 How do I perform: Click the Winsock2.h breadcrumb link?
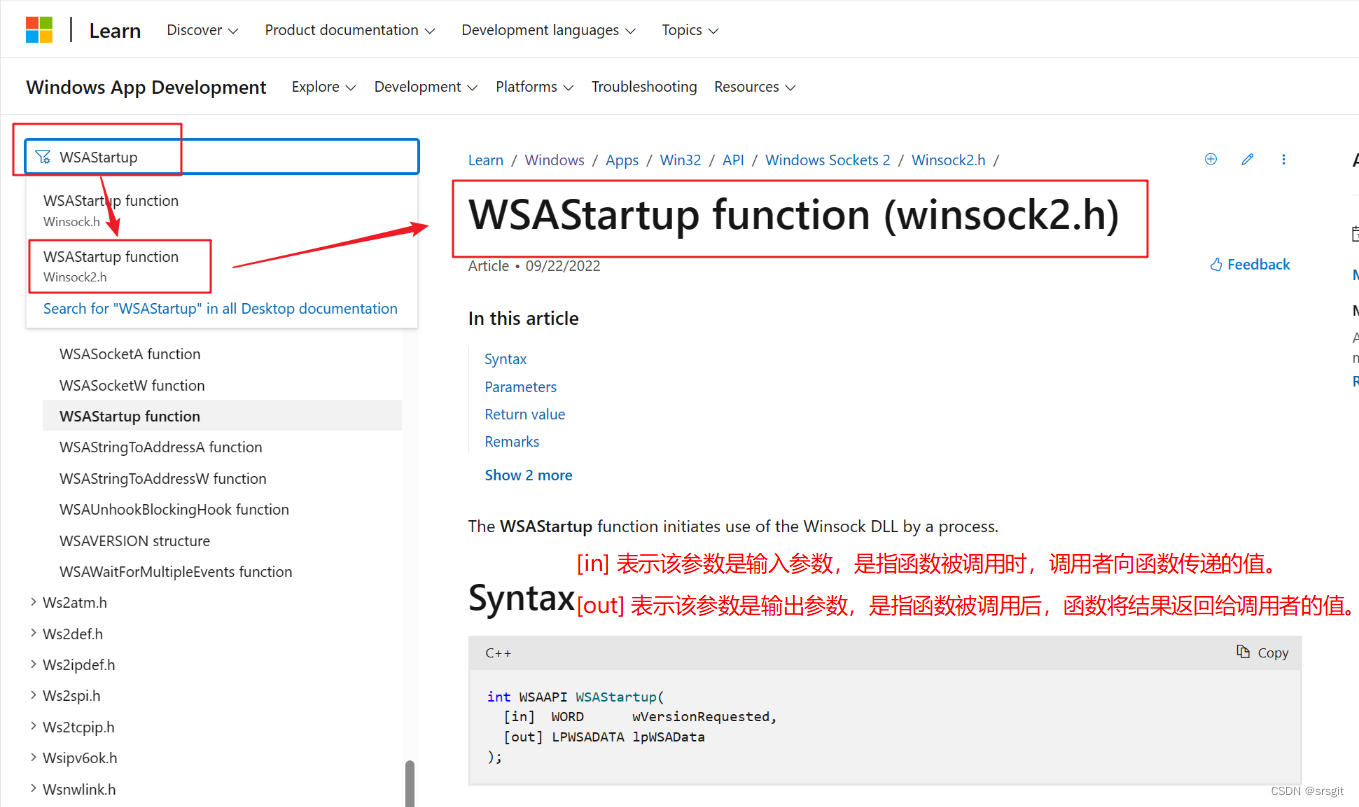click(x=947, y=159)
